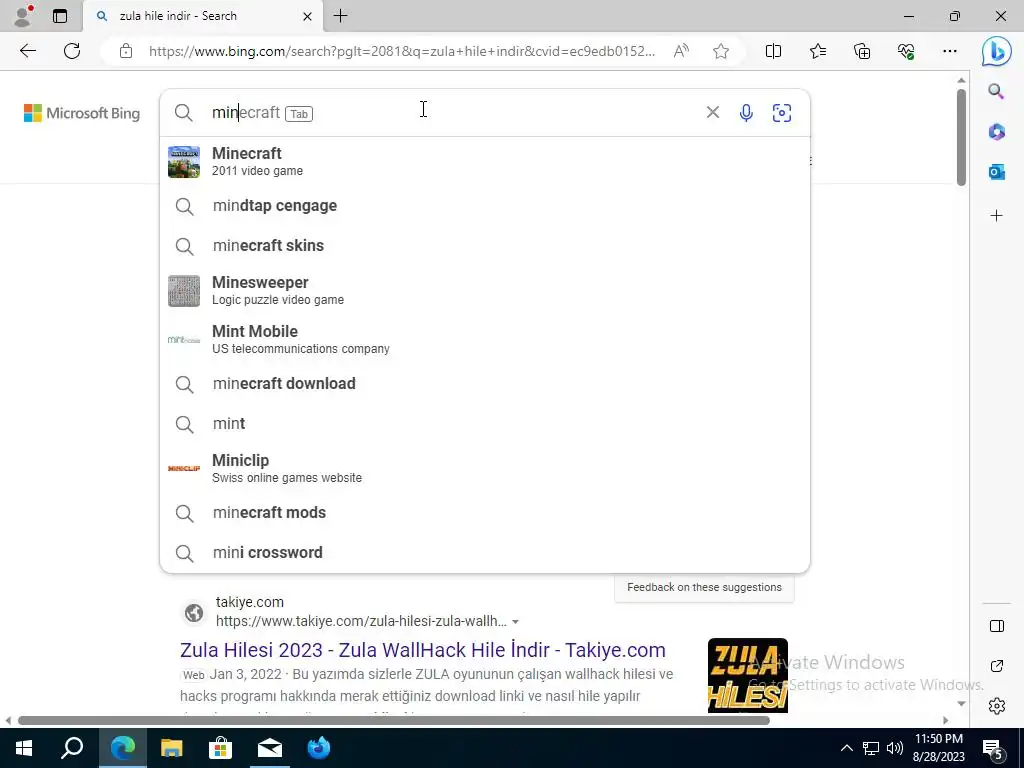This screenshot has height=768, width=1024.
Task: Toggle sidebar panel layout icon
Action: click(997, 626)
